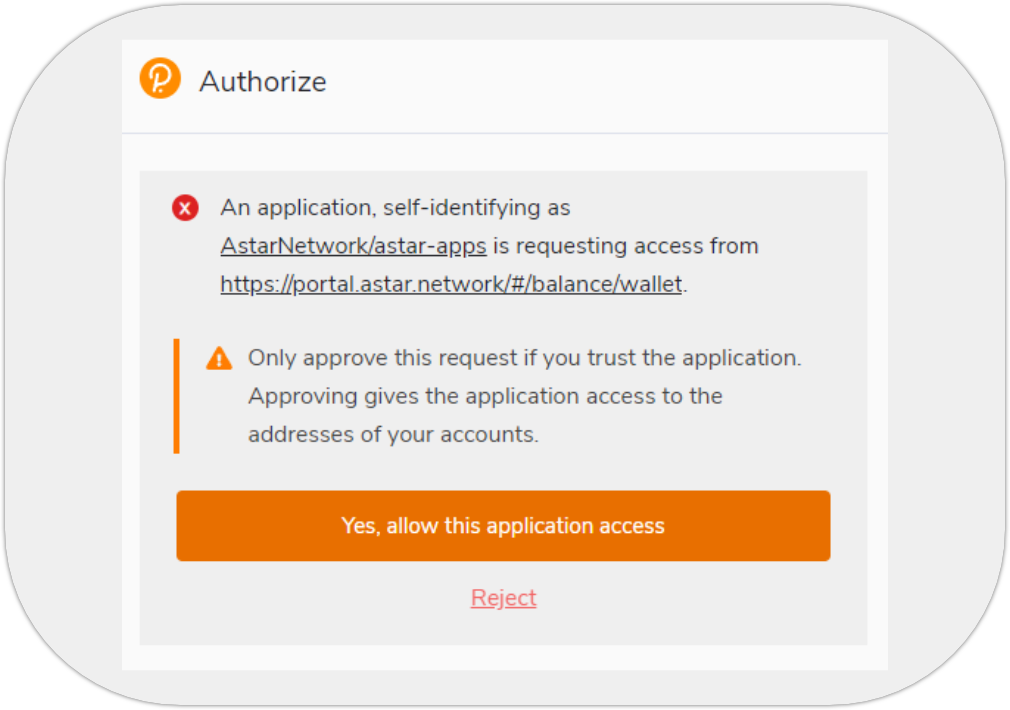Click the Polkadot.js extension logo icon
The image size is (1010, 710).
(160, 79)
